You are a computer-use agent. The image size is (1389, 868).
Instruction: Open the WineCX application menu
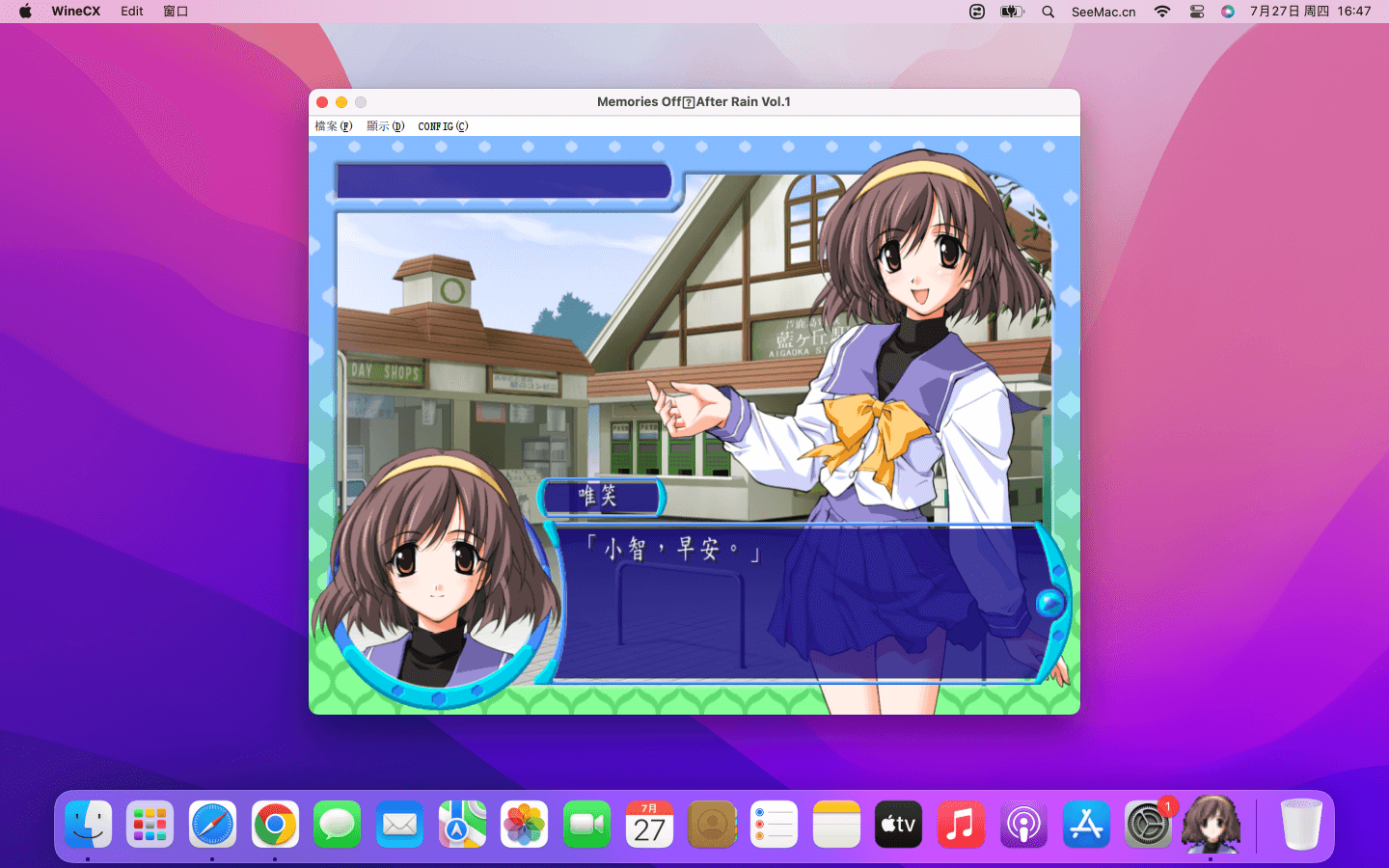point(75,12)
